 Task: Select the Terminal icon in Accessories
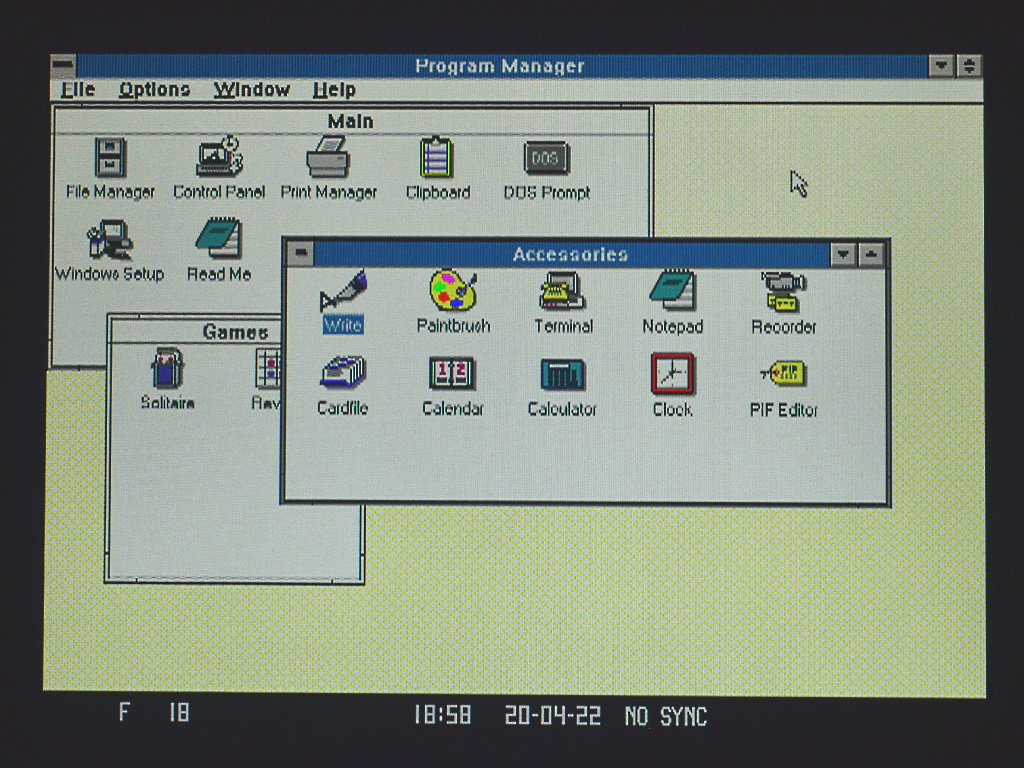(x=562, y=291)
